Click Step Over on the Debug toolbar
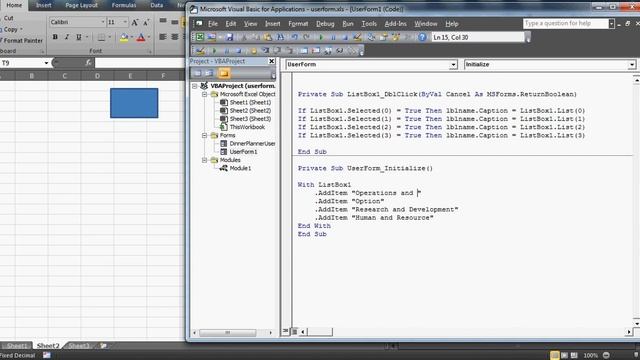640x360 pixels. (277, 51)
